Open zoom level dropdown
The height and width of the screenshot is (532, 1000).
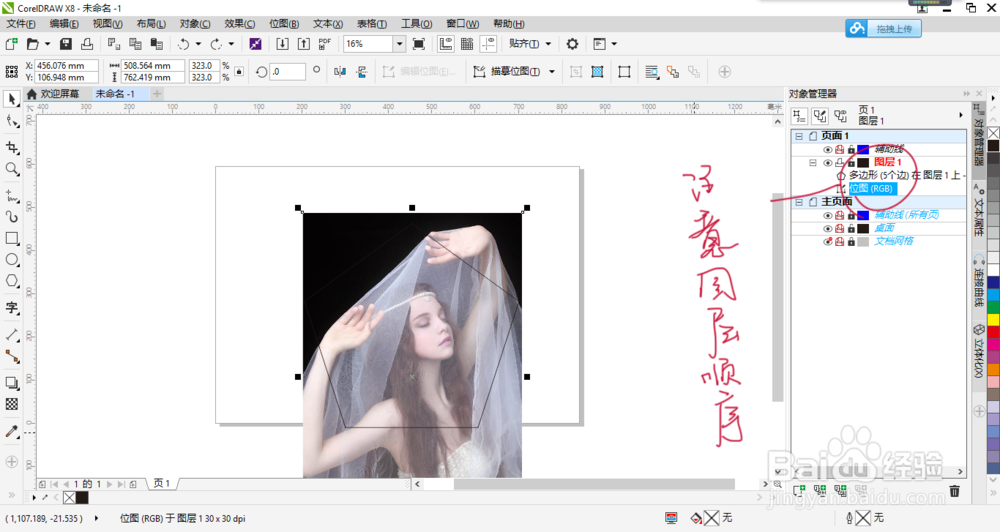pyautogui.click(x=399, y=43)
